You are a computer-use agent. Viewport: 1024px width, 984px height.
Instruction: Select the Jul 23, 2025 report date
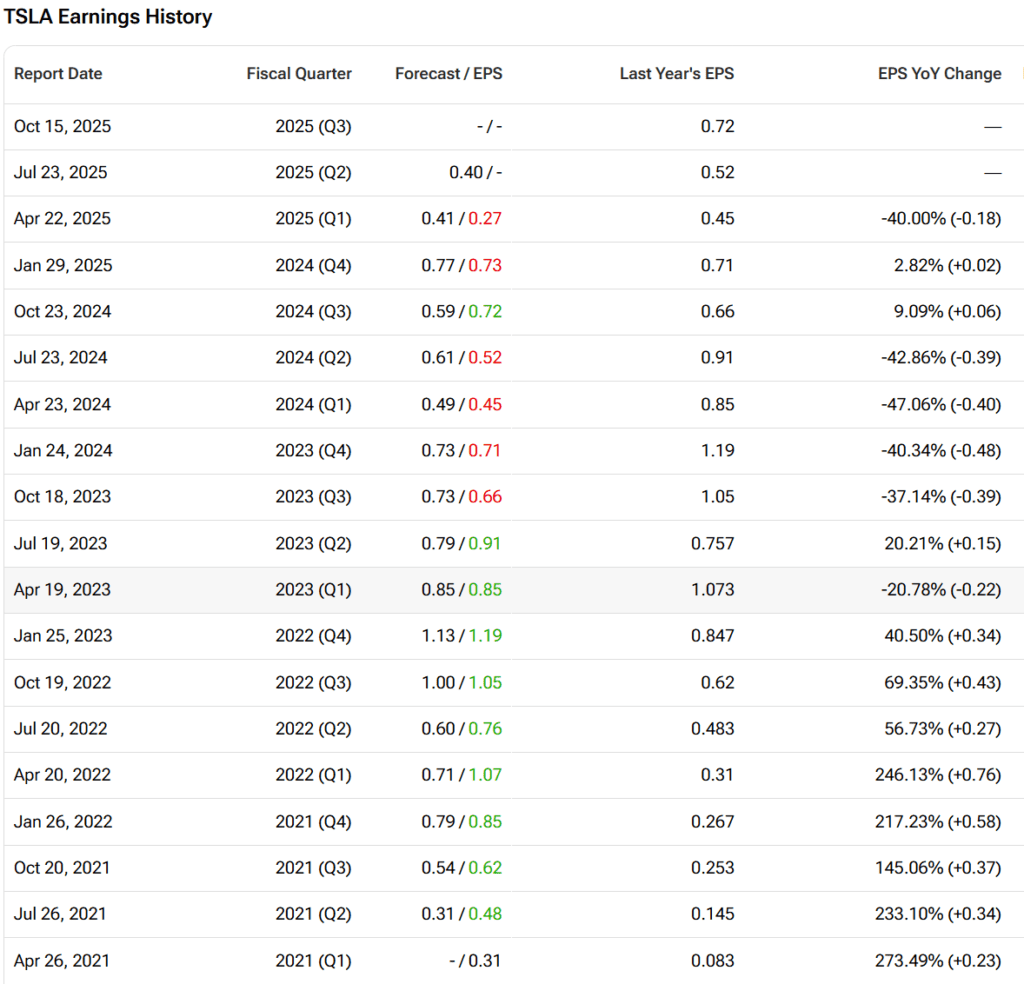61,172
